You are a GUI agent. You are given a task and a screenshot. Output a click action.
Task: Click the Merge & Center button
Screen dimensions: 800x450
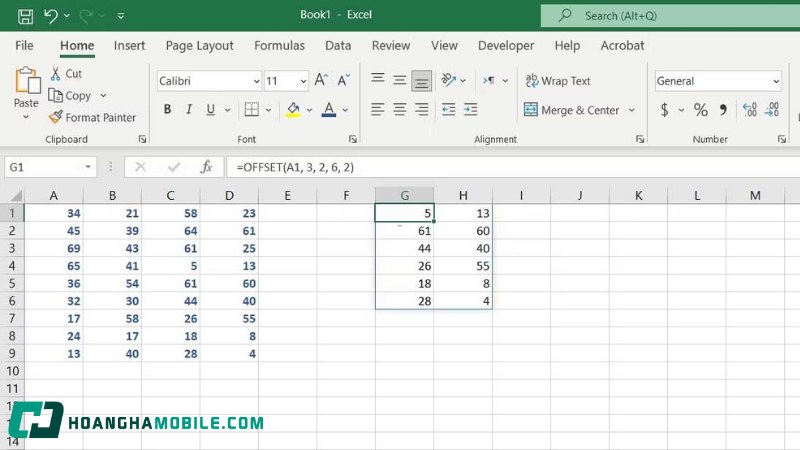point(579,110)
